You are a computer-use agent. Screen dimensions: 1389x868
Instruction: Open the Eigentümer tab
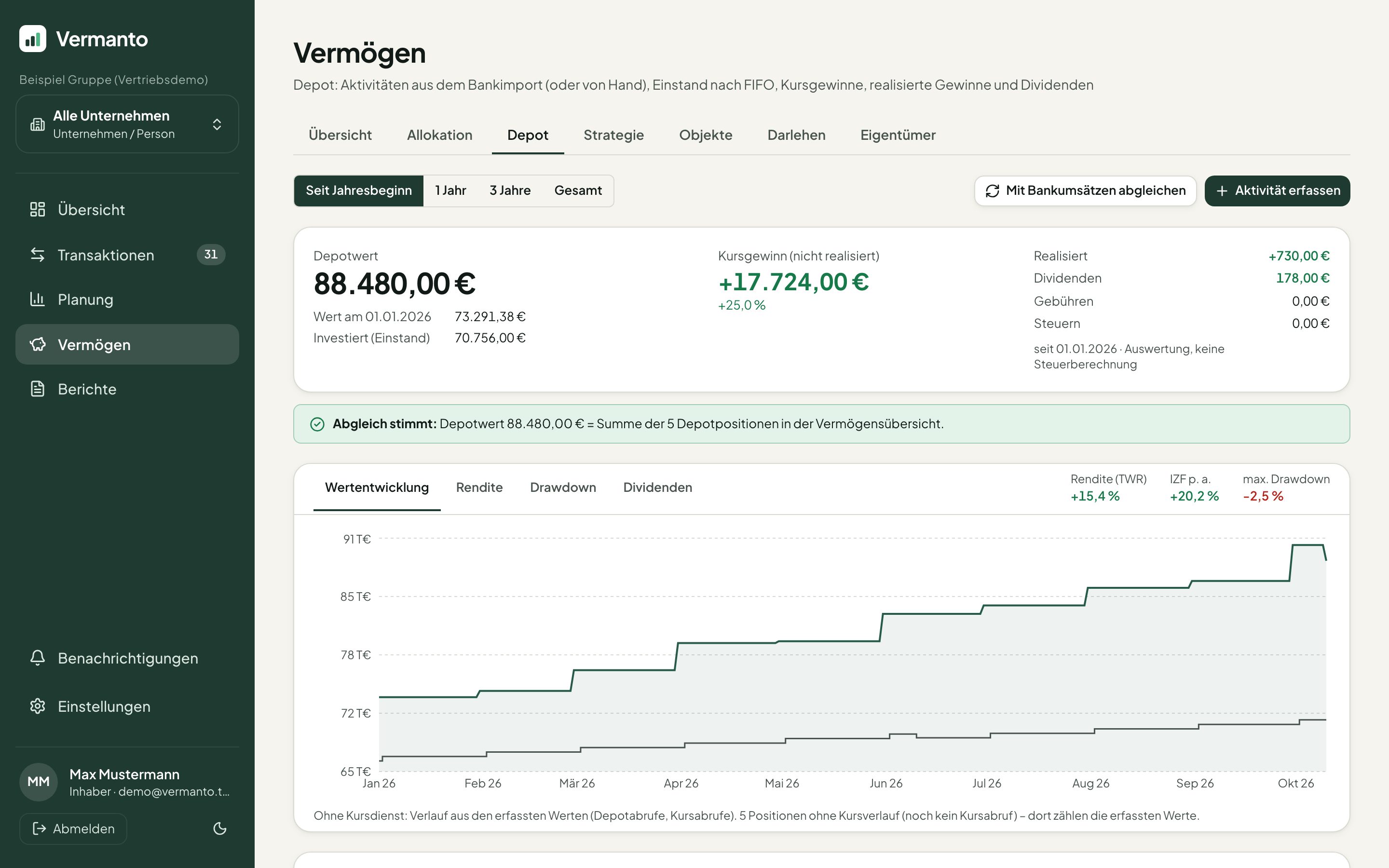(898, 135)
